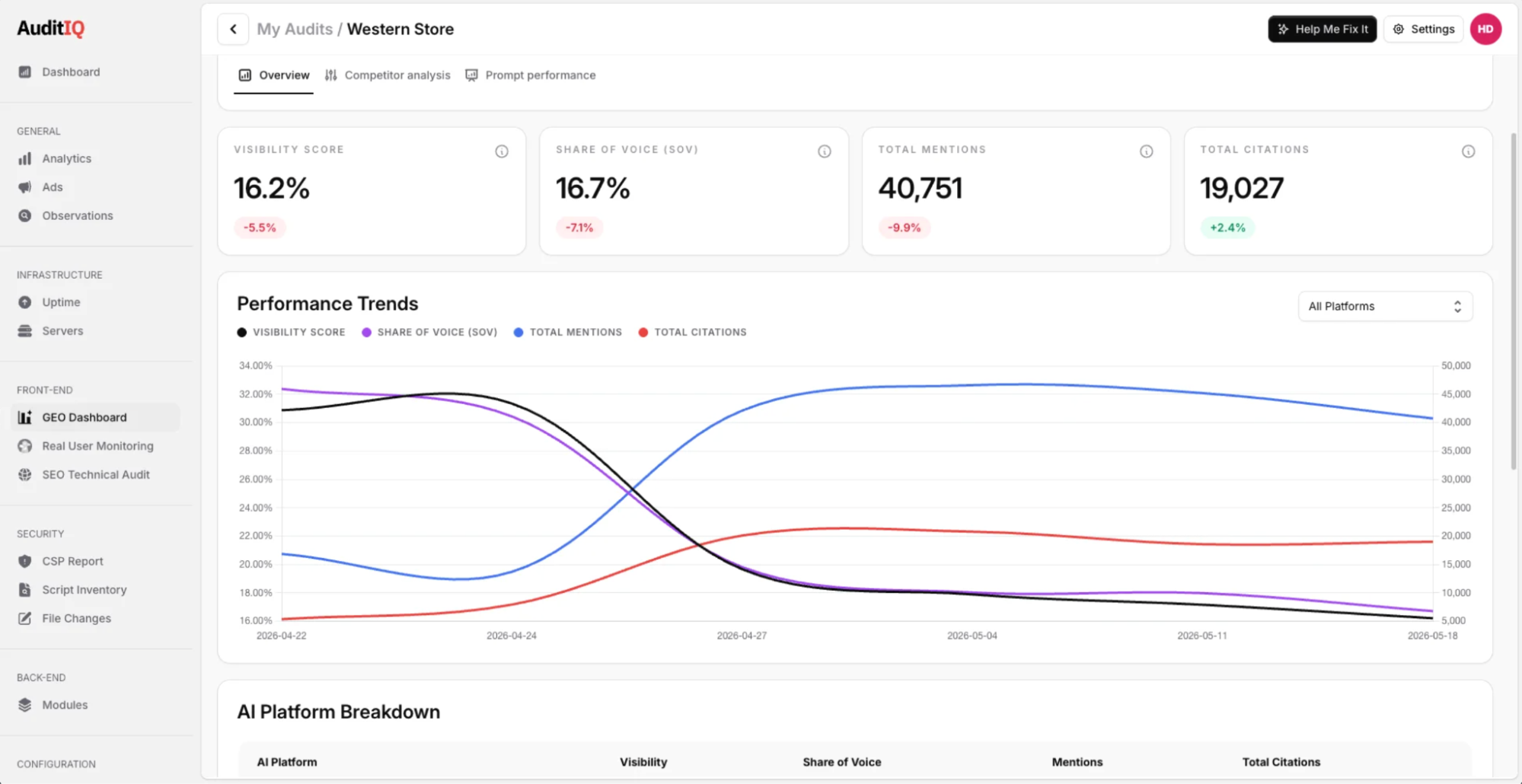Viewport: 1522px width, 784px height.
Task: Open the All Platforms dropdown
Action: click(x=1385, y=307)
